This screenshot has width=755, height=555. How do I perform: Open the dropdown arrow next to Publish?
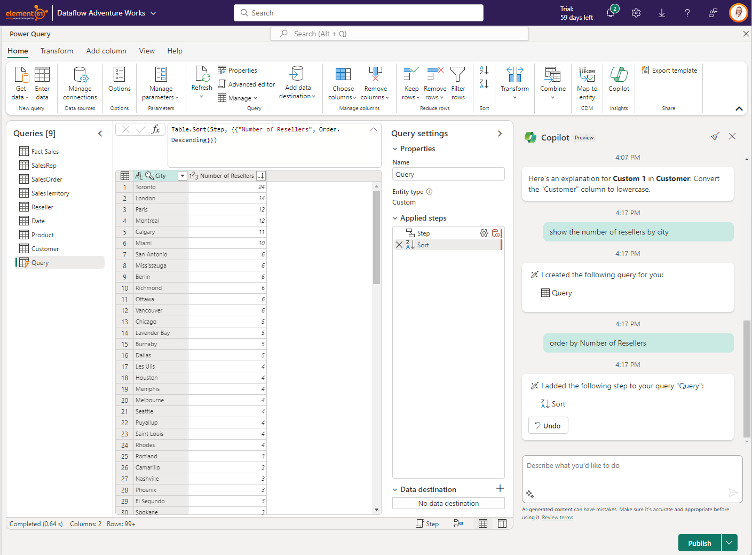pyautogui.click(x=729, y=543)
